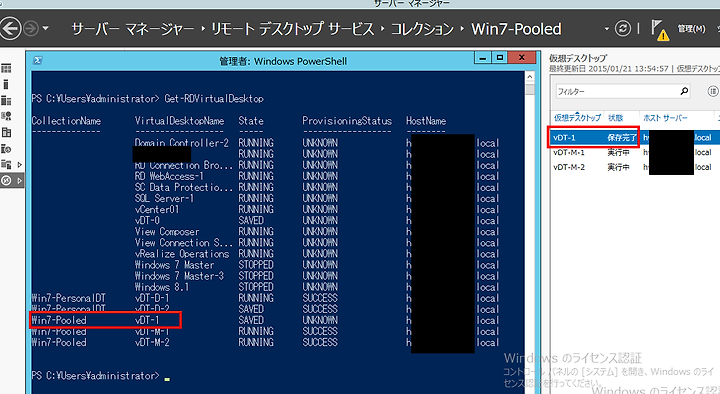Click Windows 7 Master-3 in the PowerShell output
720x394 pixels.
click(x=179, y=276)
